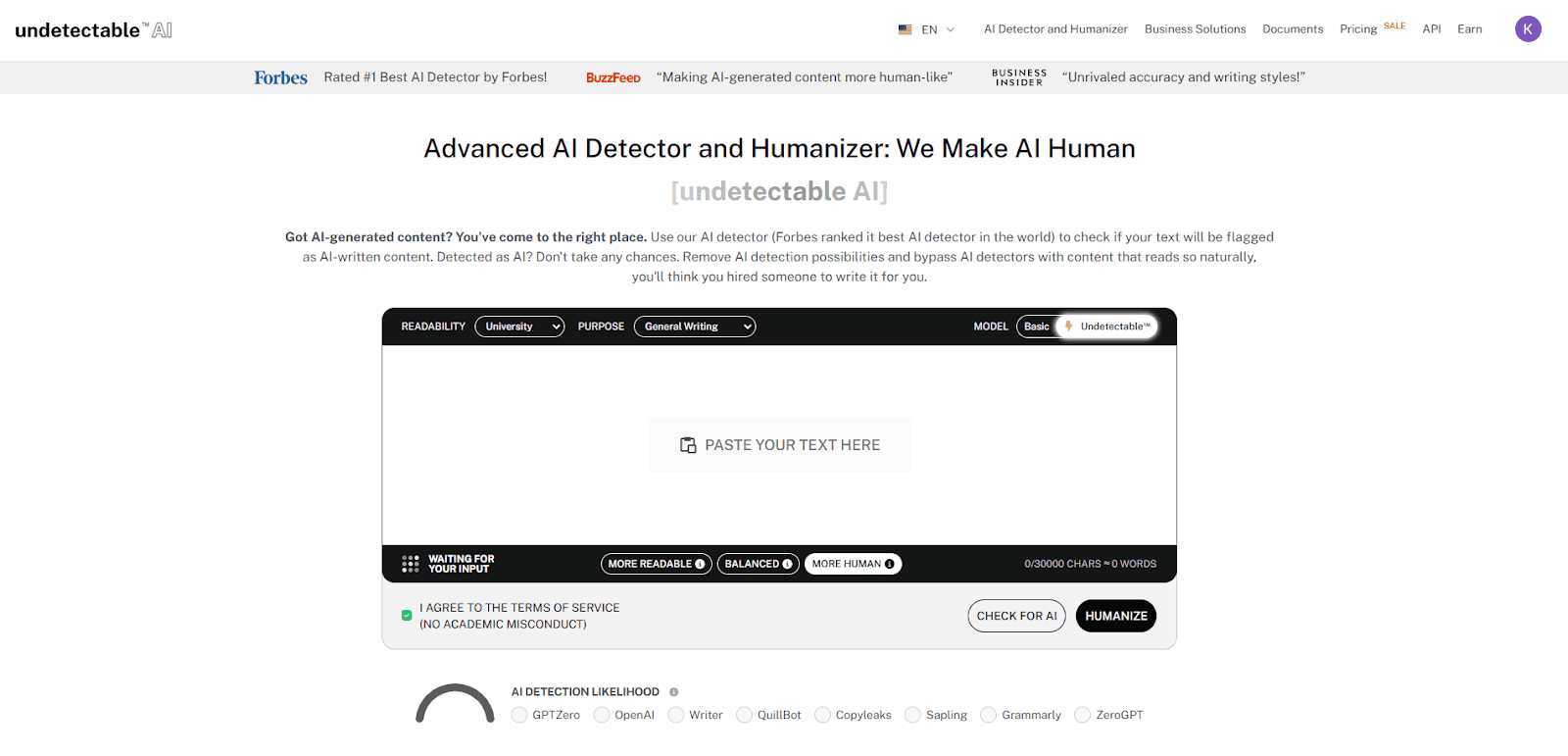Viewport: 1568px width, 756px height.
Task: Click the AI detection likelihood gauge
Action: pos(455,702)
